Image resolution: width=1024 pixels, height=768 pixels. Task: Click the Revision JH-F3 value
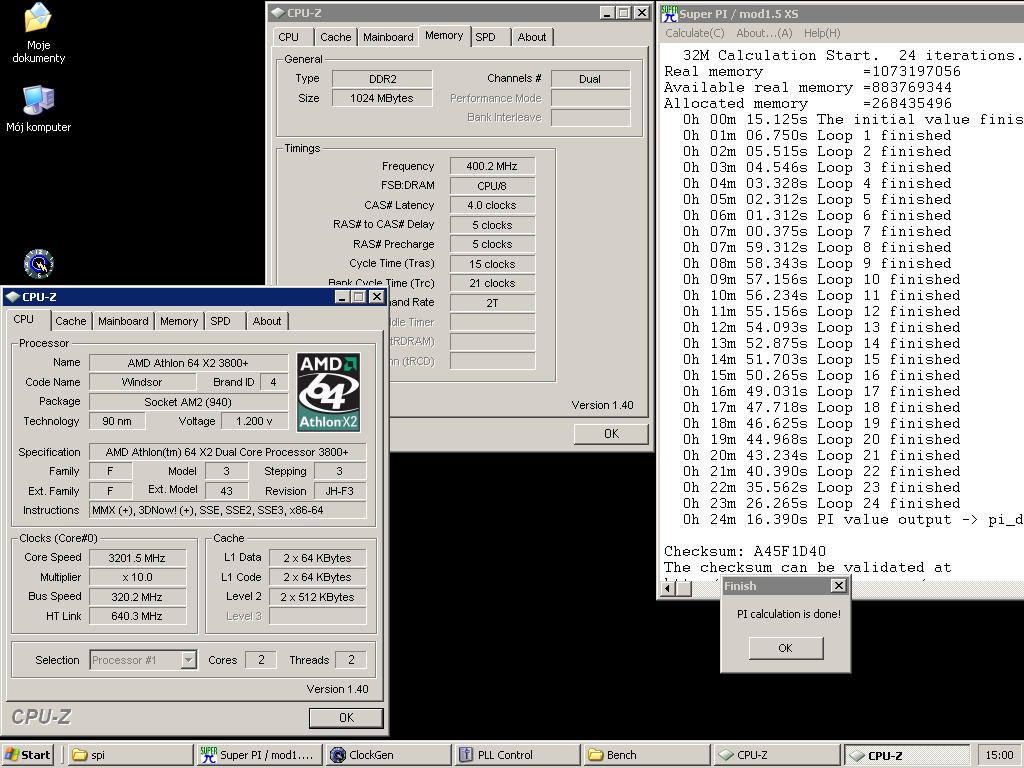tap(340, 491)
